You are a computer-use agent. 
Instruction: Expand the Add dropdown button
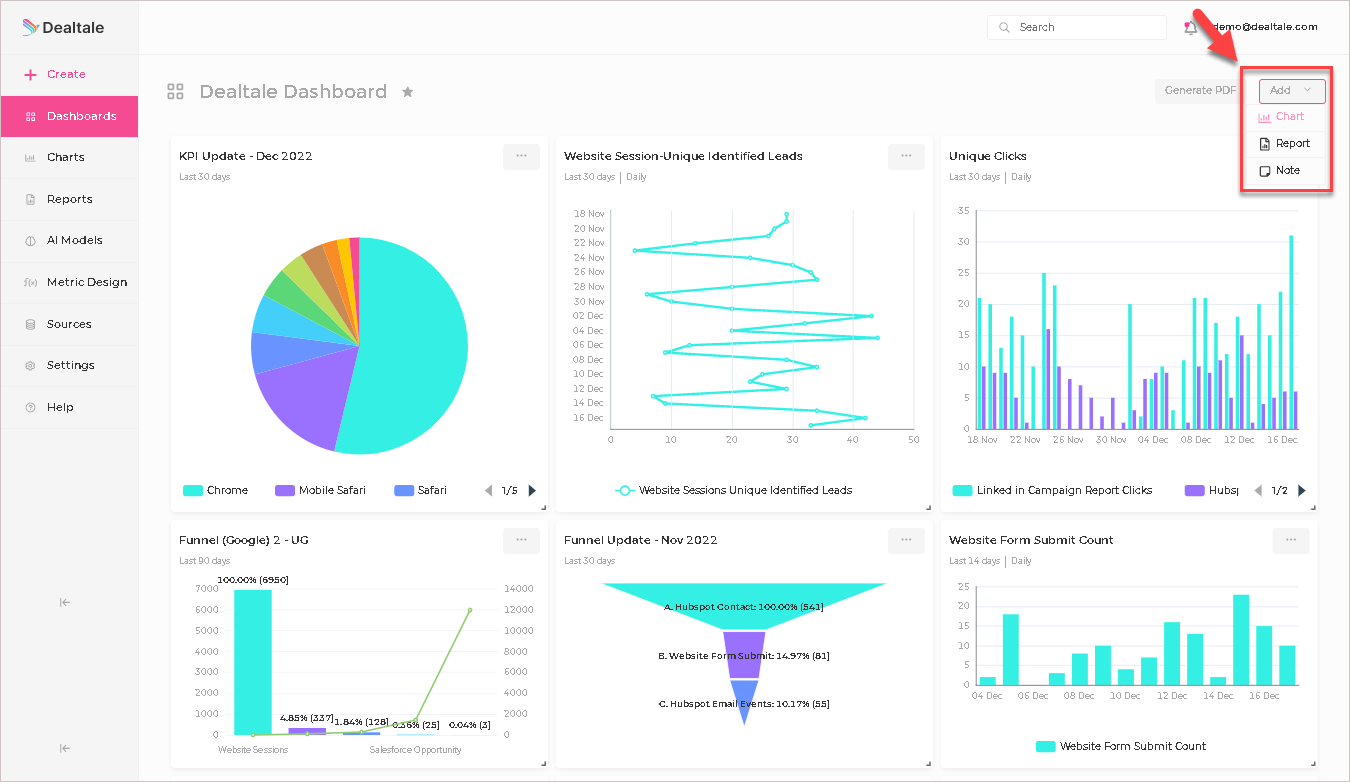[1292, 91]
